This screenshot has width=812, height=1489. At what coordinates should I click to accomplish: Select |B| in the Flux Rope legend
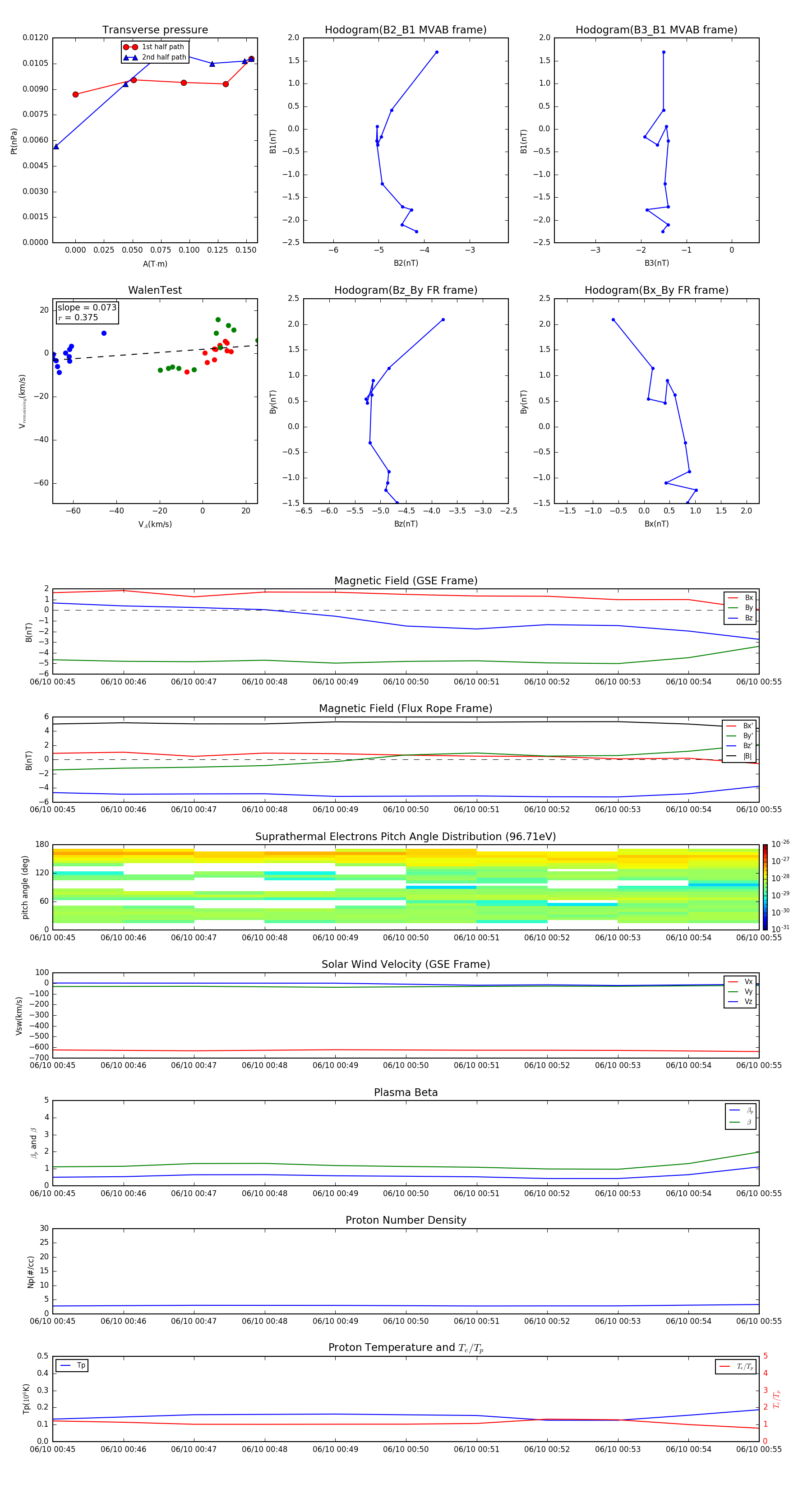(x=740, y=756)
